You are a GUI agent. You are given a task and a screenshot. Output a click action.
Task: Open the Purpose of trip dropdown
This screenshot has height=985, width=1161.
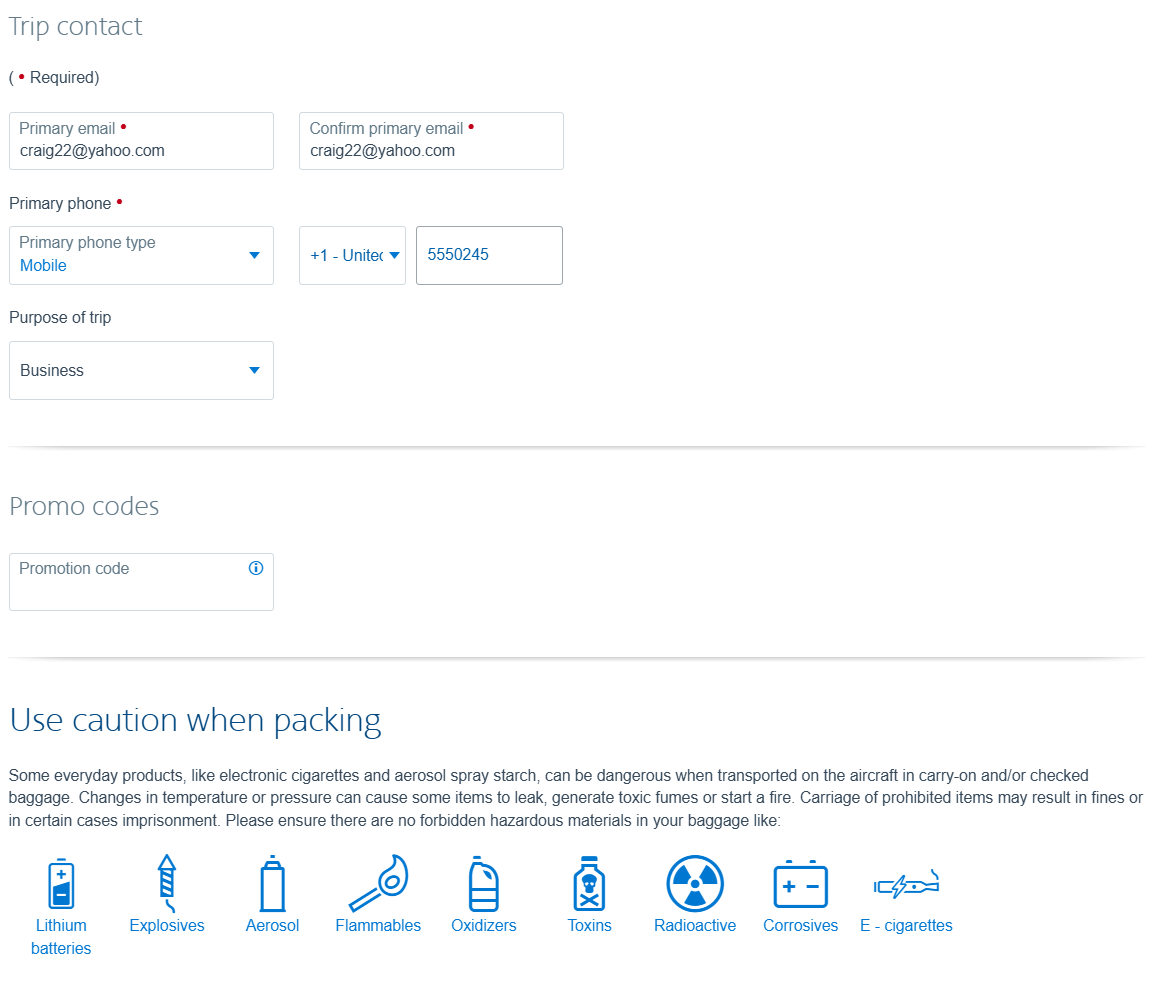pos(141,370)
